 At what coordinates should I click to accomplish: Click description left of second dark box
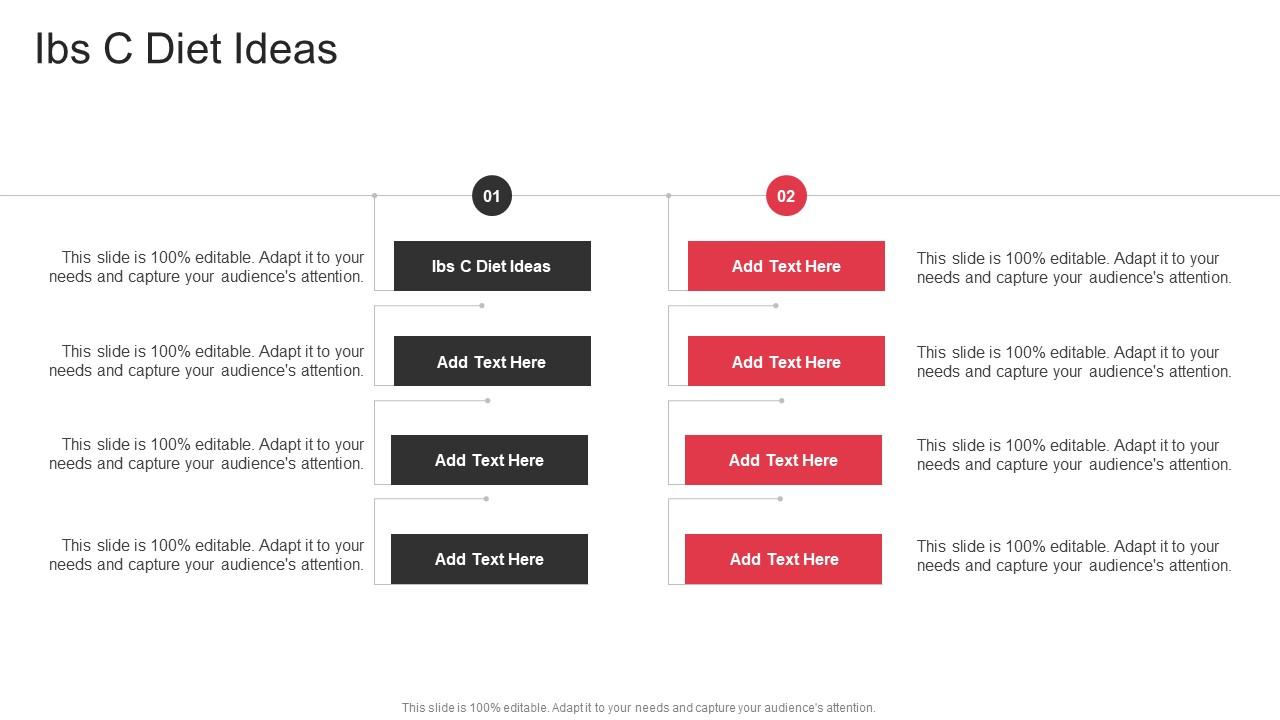click(x=206, y=361)
